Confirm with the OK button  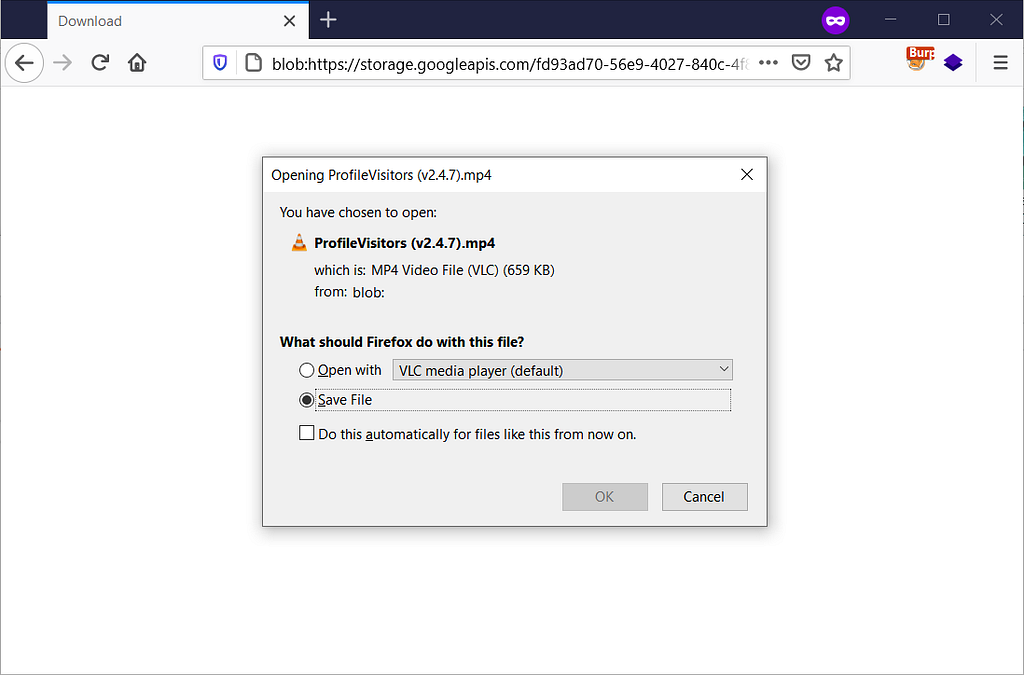[x=605, y=497]
